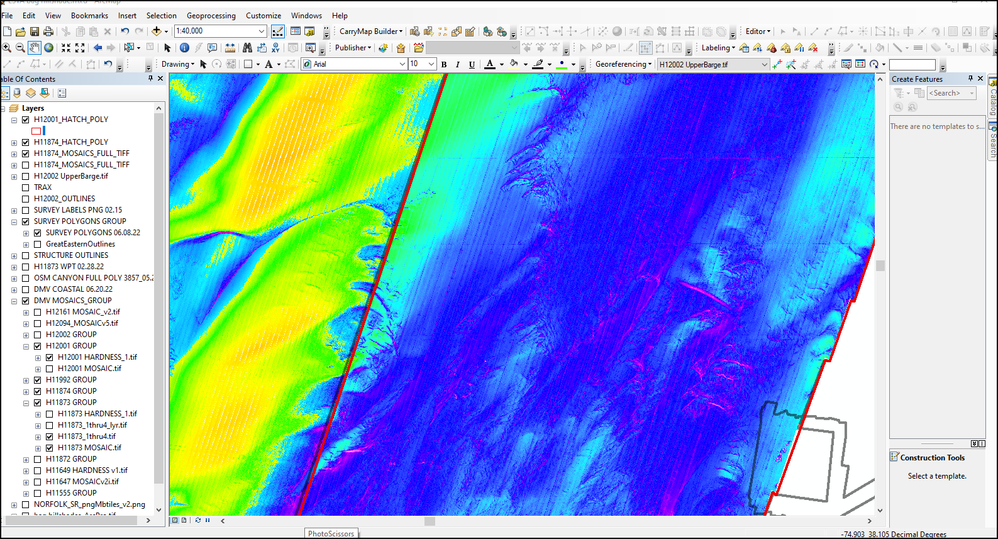Open the Geoprocessing menu
The height and width of the screenshot is (539, 998).
[x=211, y=16]
